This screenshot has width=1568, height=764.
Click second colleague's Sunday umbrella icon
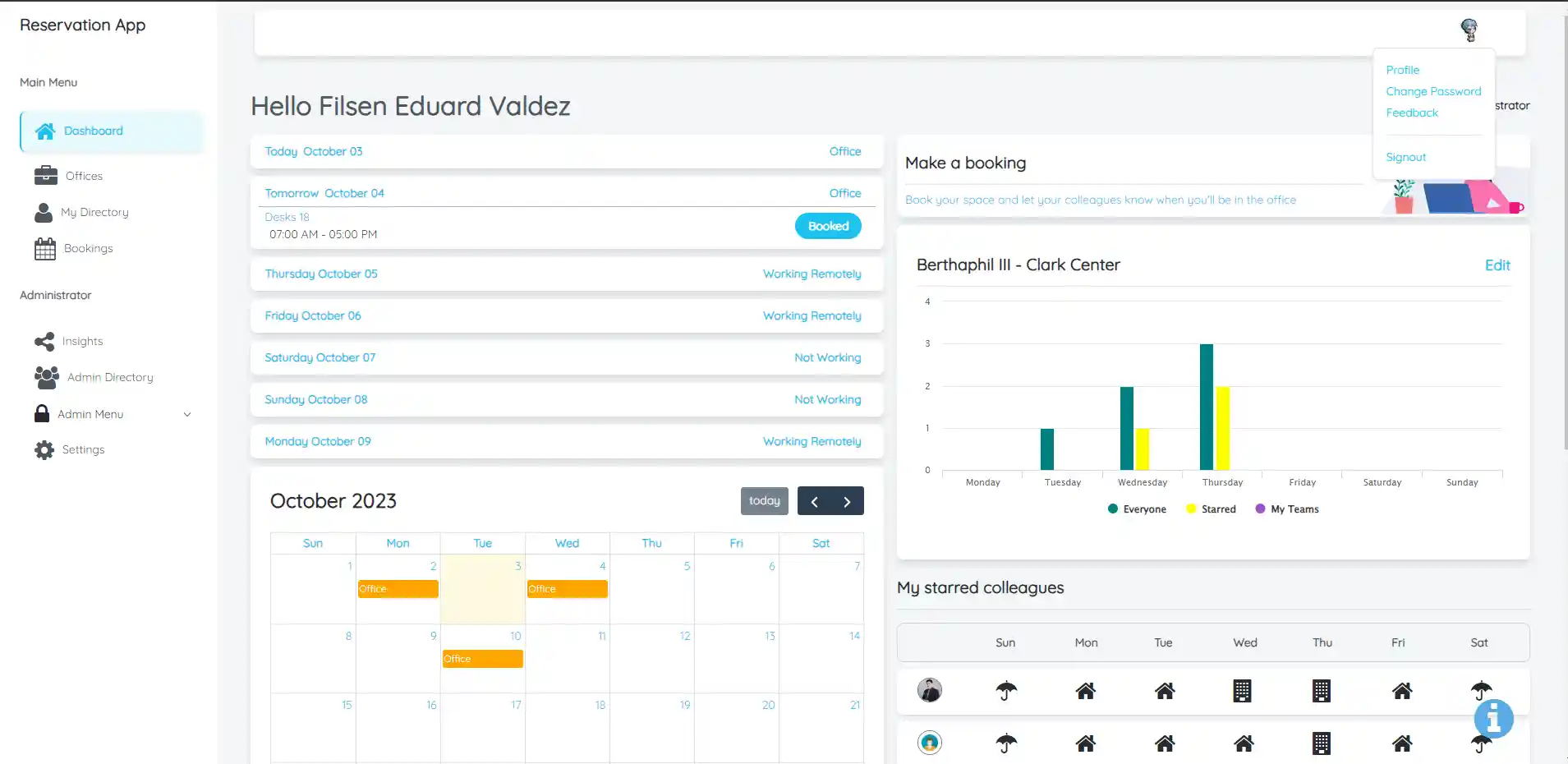click(x=1006, y=743)
